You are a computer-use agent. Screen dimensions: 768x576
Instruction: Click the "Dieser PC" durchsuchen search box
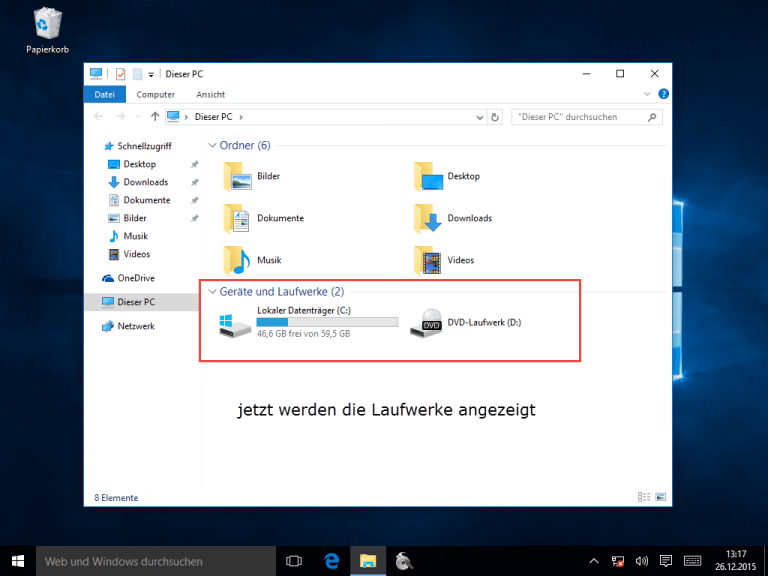578,117
